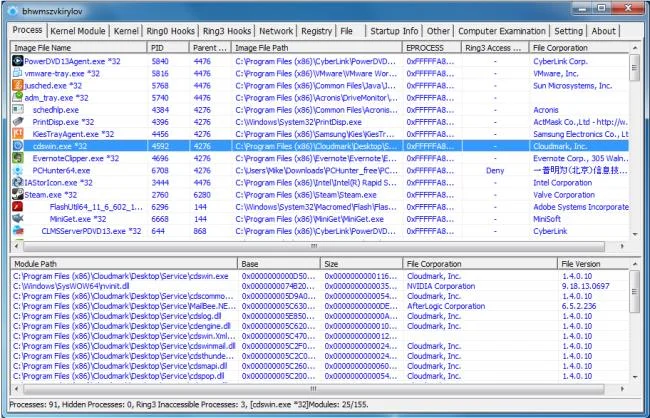This screenshot has width=650, height=418.
Task: Open the Network tab
Action: click(x=276, y=31)
